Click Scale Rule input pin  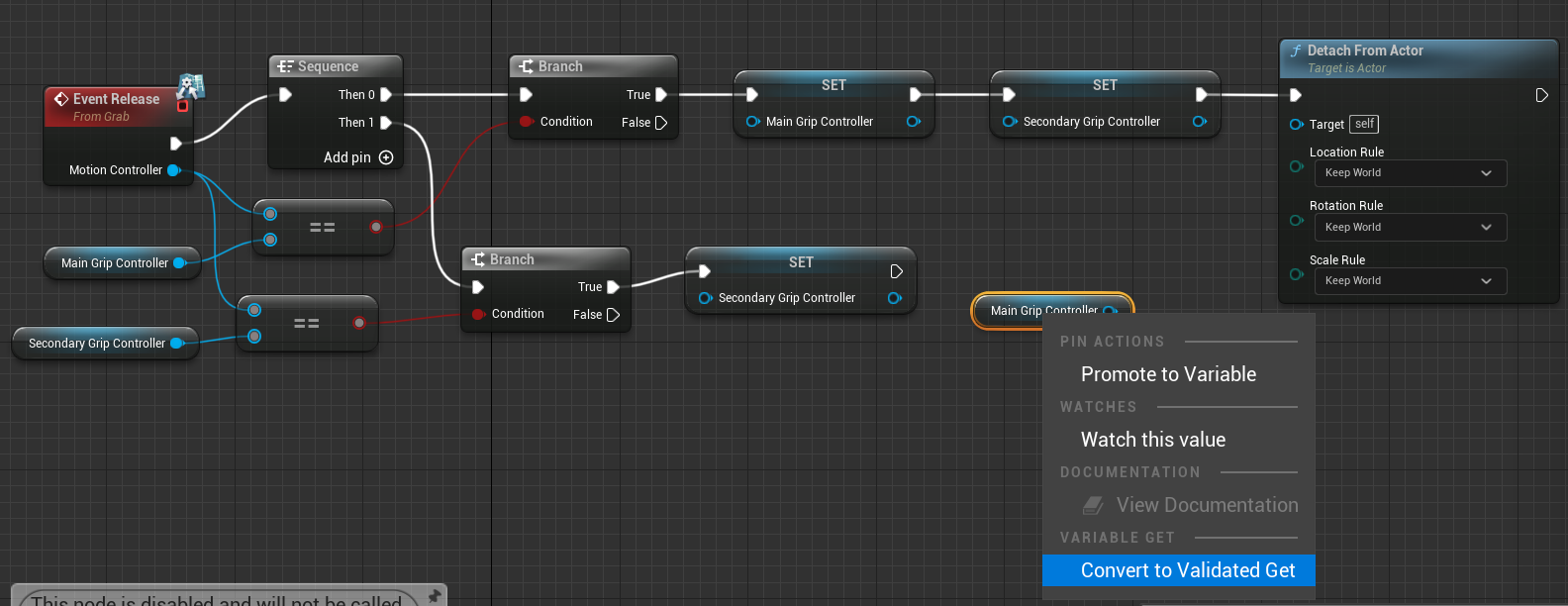tap(1297, 274)
